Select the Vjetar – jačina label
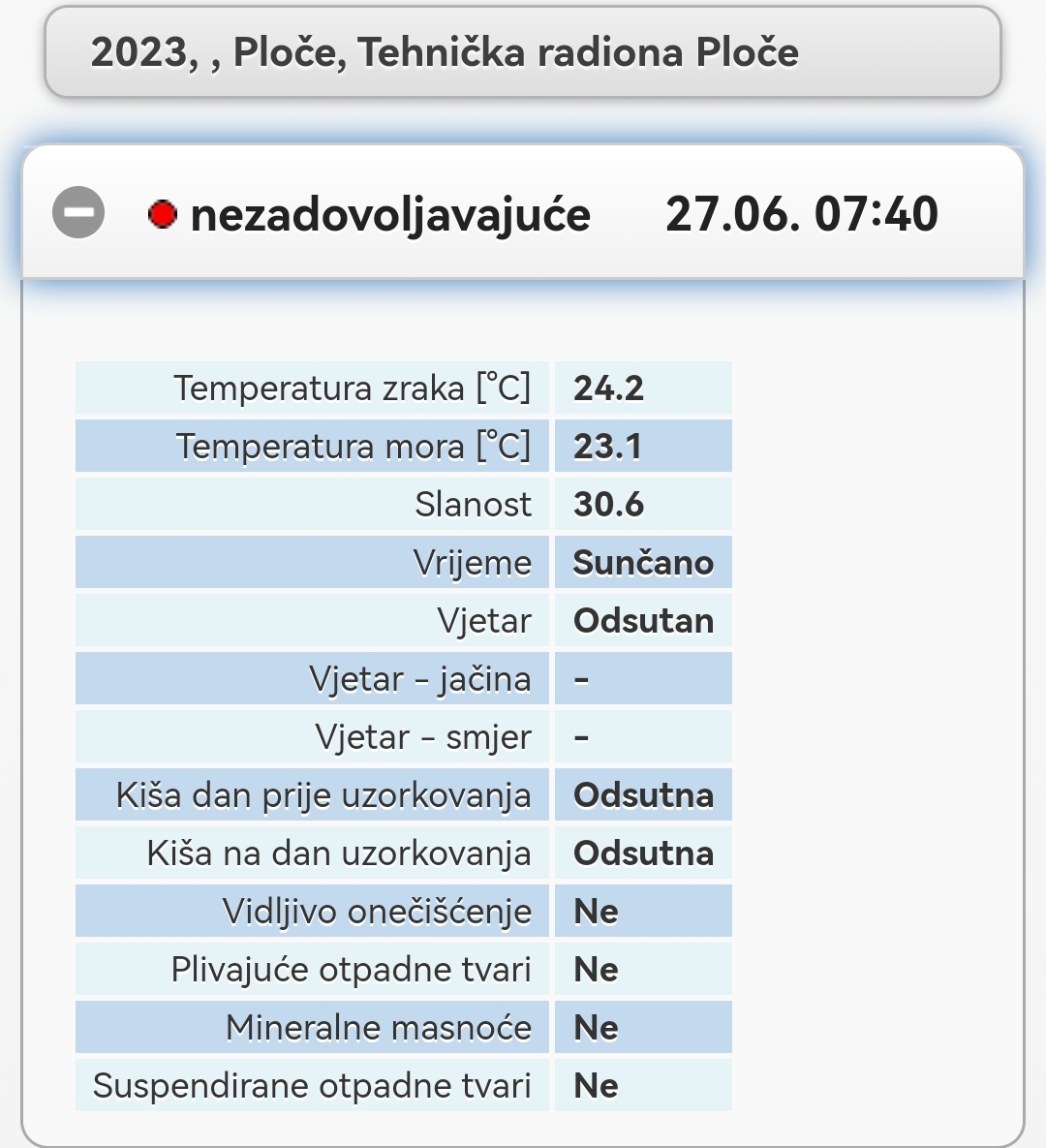 coord(420,679)
